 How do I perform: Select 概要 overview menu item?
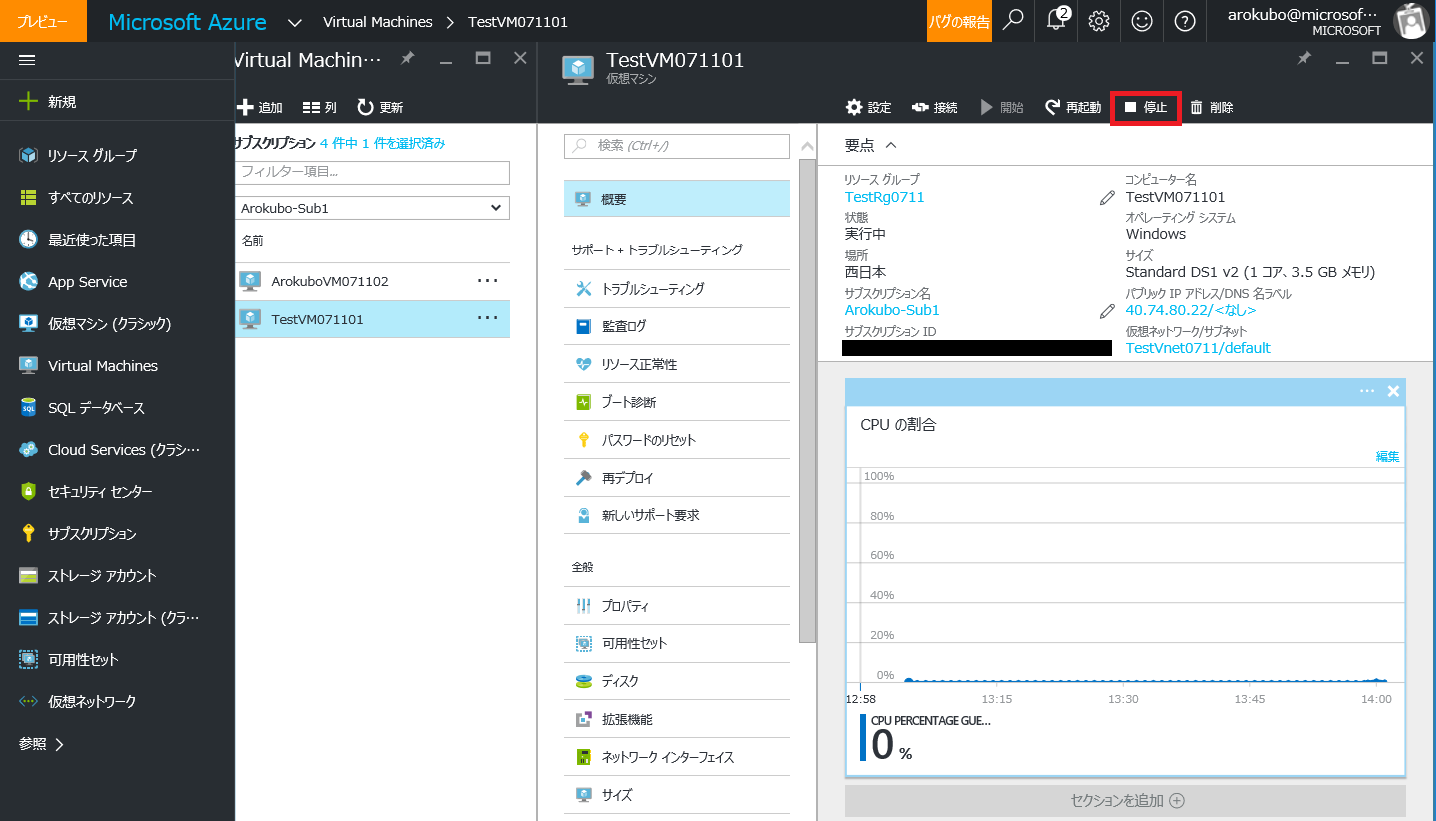coord(677,199)
